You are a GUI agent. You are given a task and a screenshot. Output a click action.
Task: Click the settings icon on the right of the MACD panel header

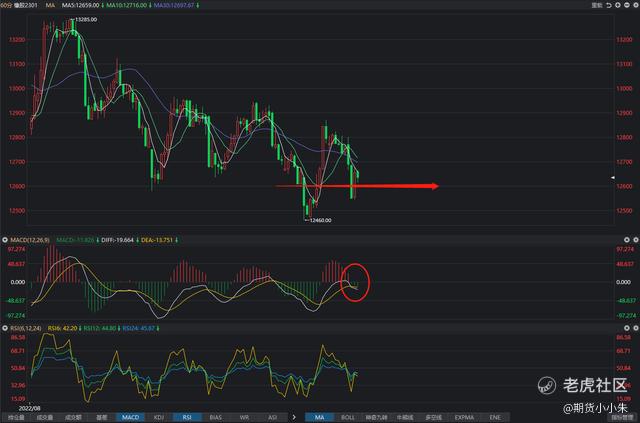click(627, 240)
